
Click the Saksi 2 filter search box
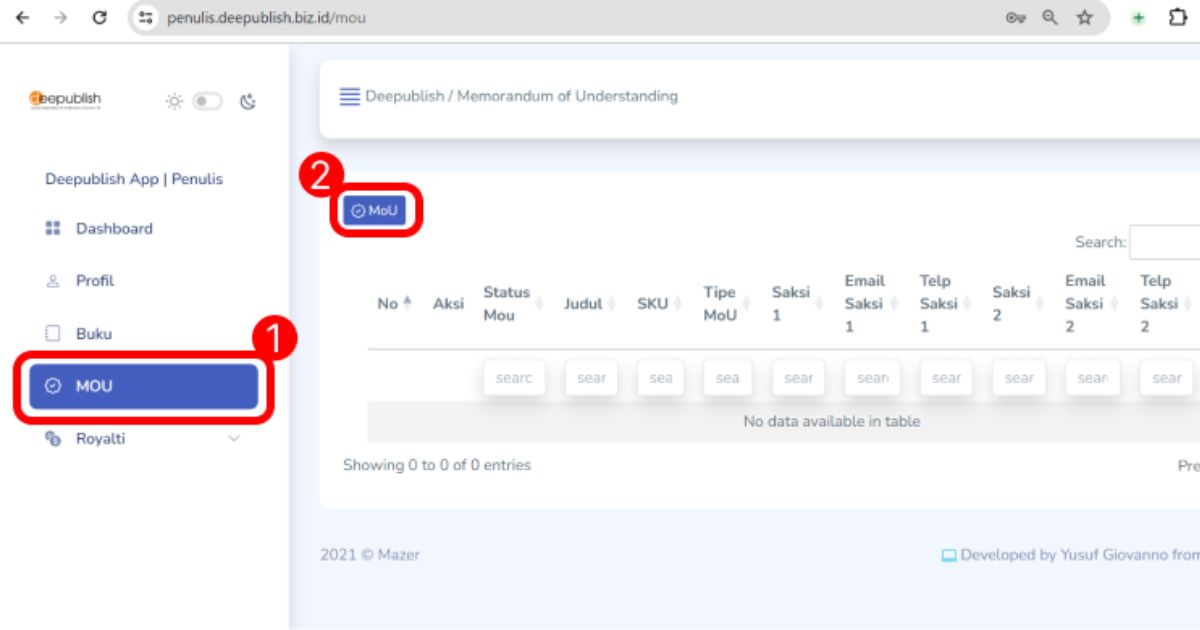[1019, 378]
